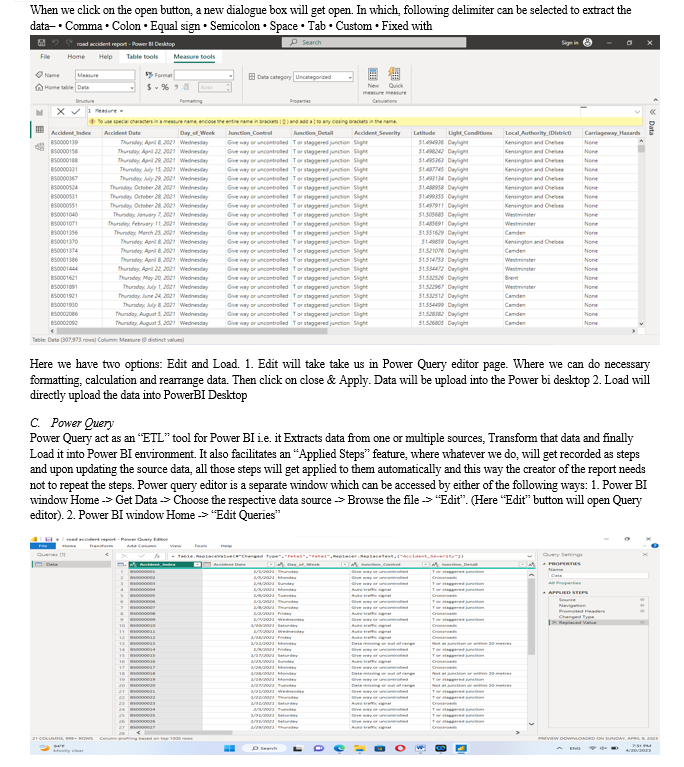Switch to Report view icon in left sidebar
The image size is (684, 767).
pos(40,113)
